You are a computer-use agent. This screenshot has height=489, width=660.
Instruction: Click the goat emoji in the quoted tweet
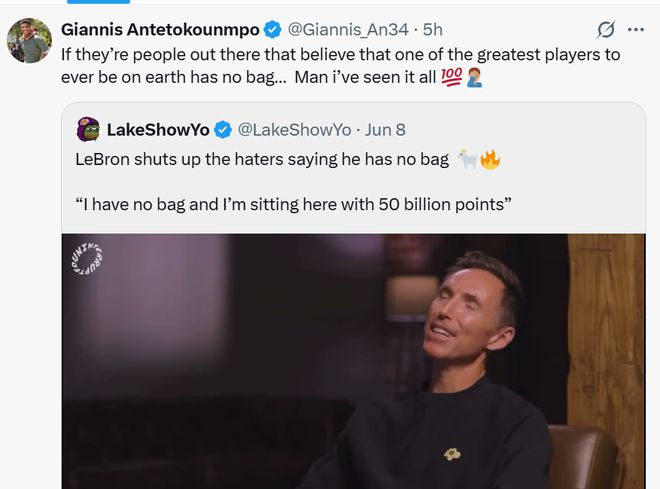(x=467, y=158)
